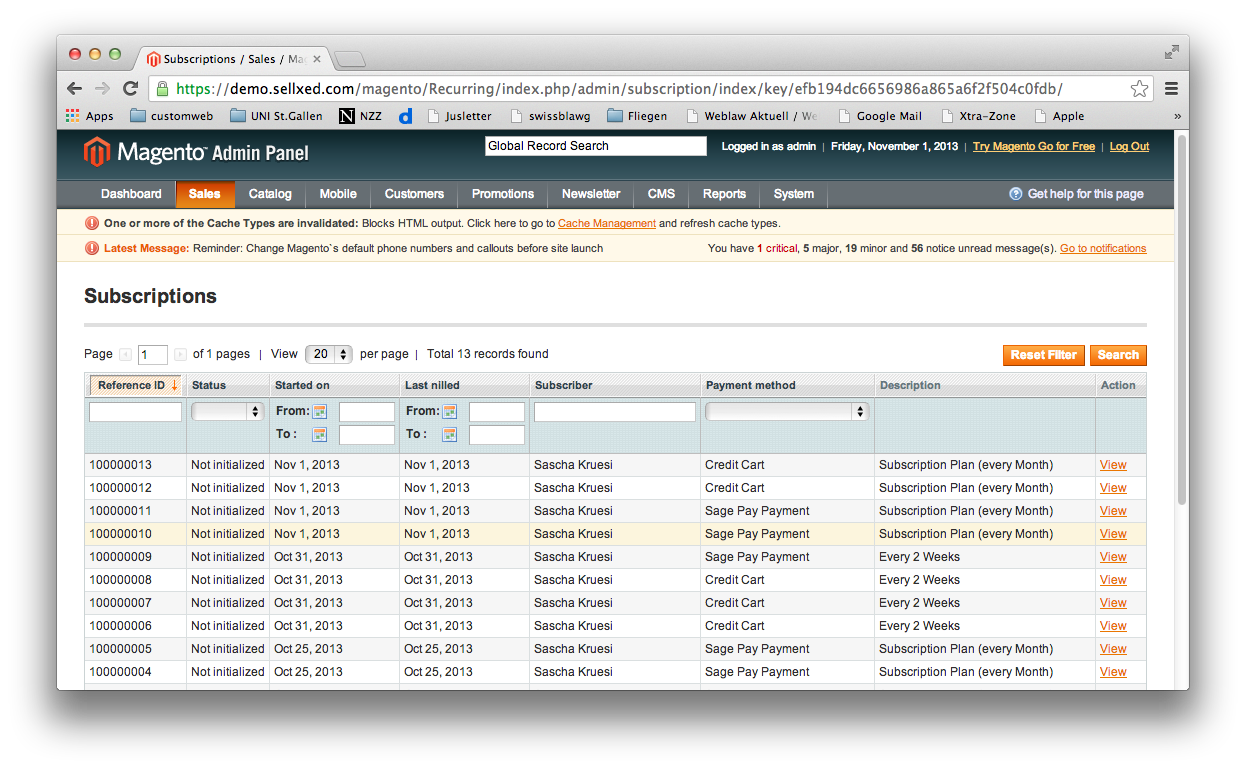Screen dimensions: 1246x769
Task: Open Started on From calendar icon
Action: coord(320,411)
